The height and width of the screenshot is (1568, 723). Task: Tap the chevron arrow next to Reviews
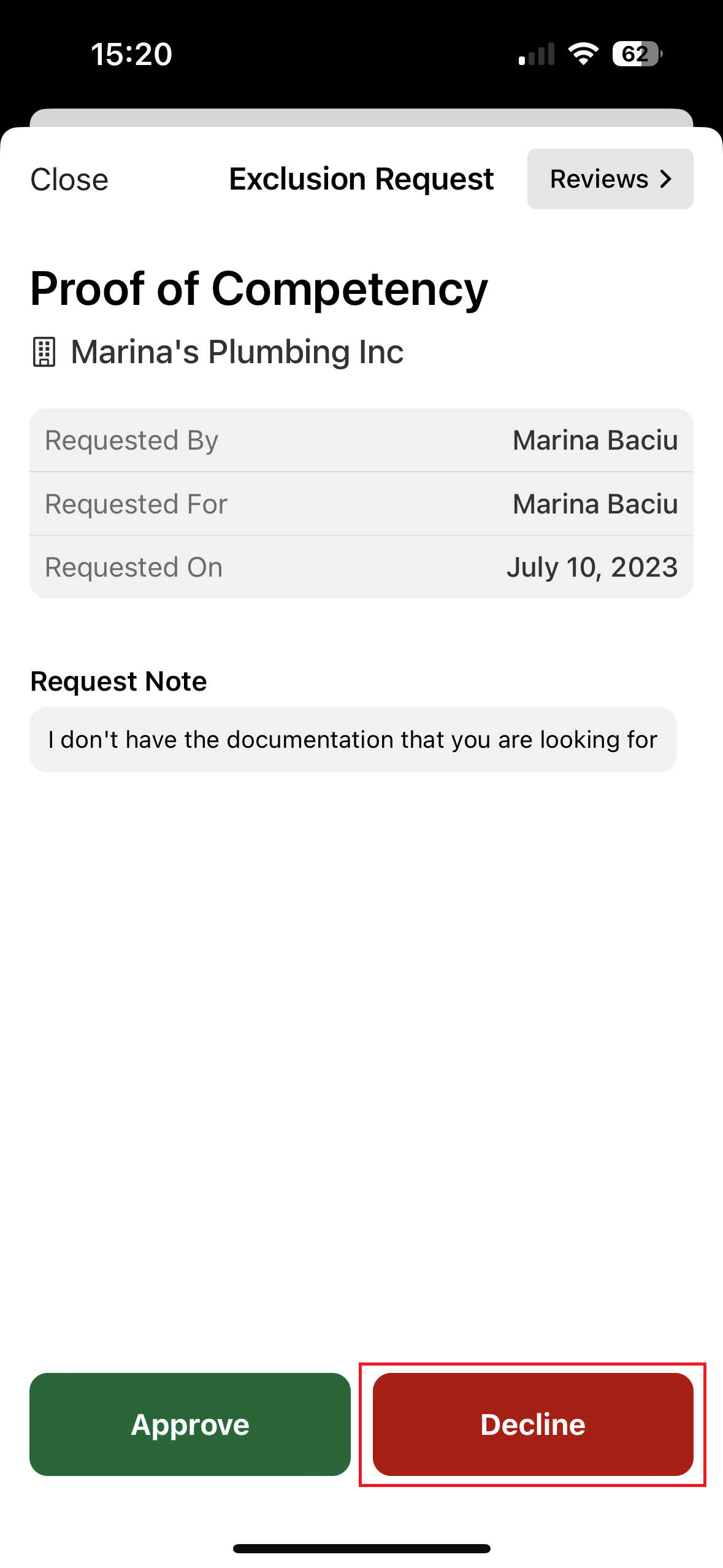(666, 179)
